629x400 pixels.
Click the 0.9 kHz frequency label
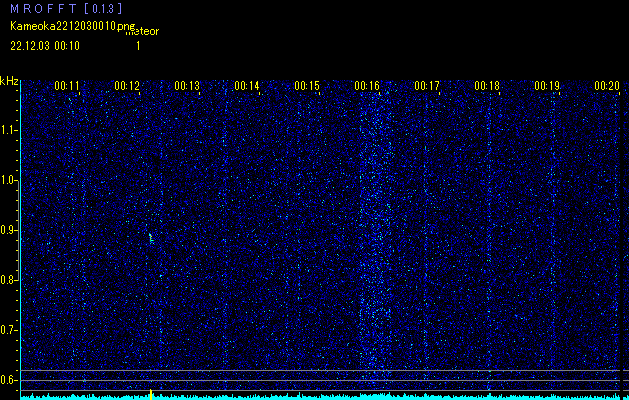[8, 230]
